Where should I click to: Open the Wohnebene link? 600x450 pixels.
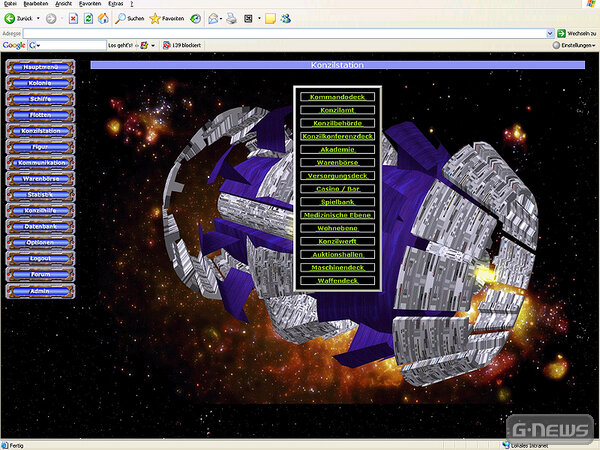coord(338,228)
